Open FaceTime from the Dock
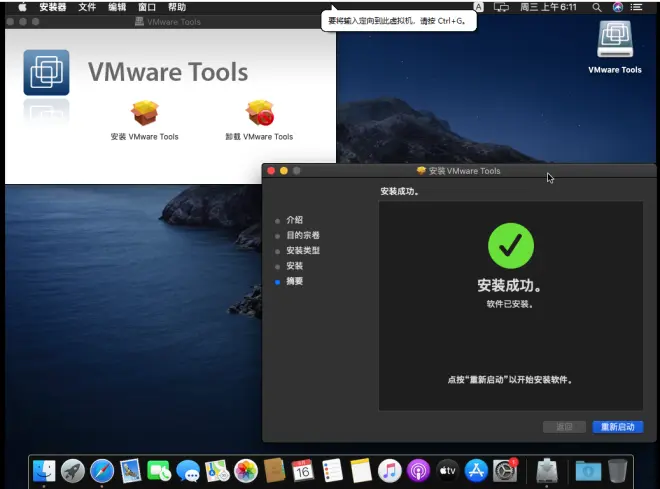660x489 pixels. point(159,470)
